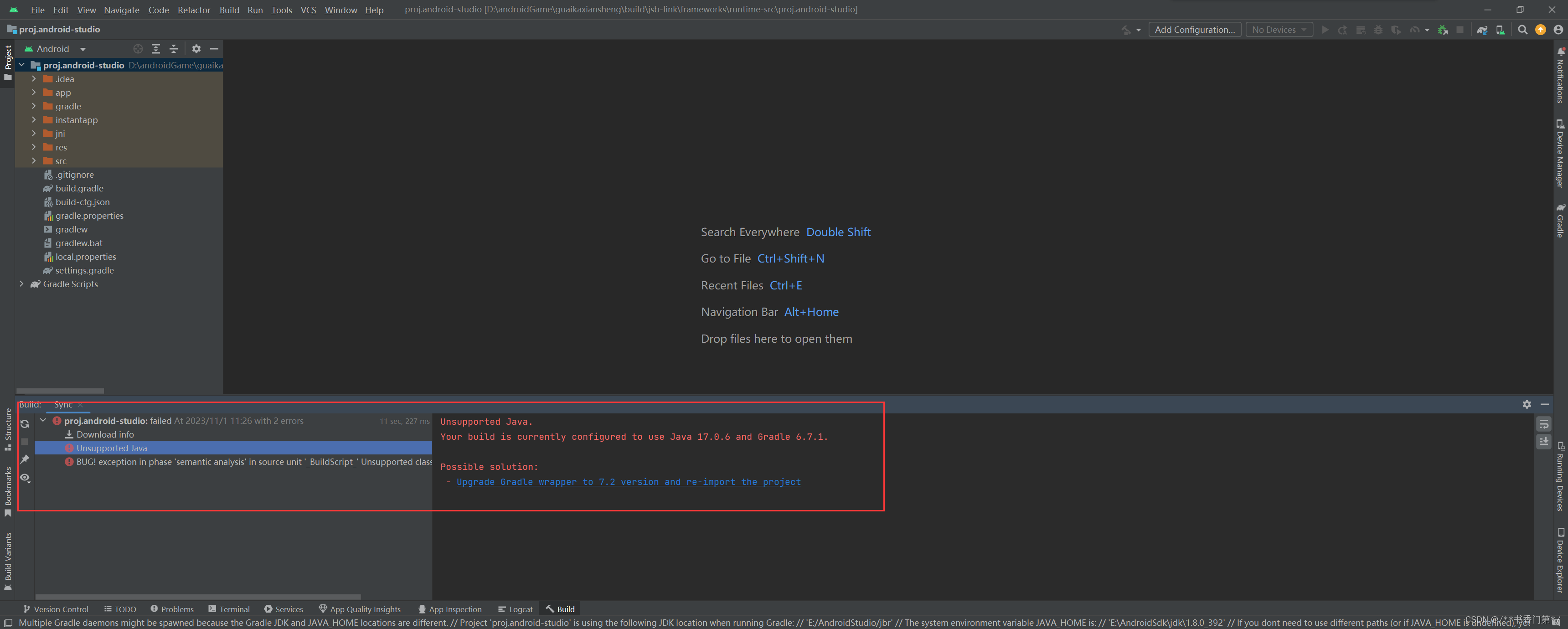The width and height of the screenshot is (1568, 629).
Task: Click the Project panel horizontal scrollbar
Action: coord(60,391)
